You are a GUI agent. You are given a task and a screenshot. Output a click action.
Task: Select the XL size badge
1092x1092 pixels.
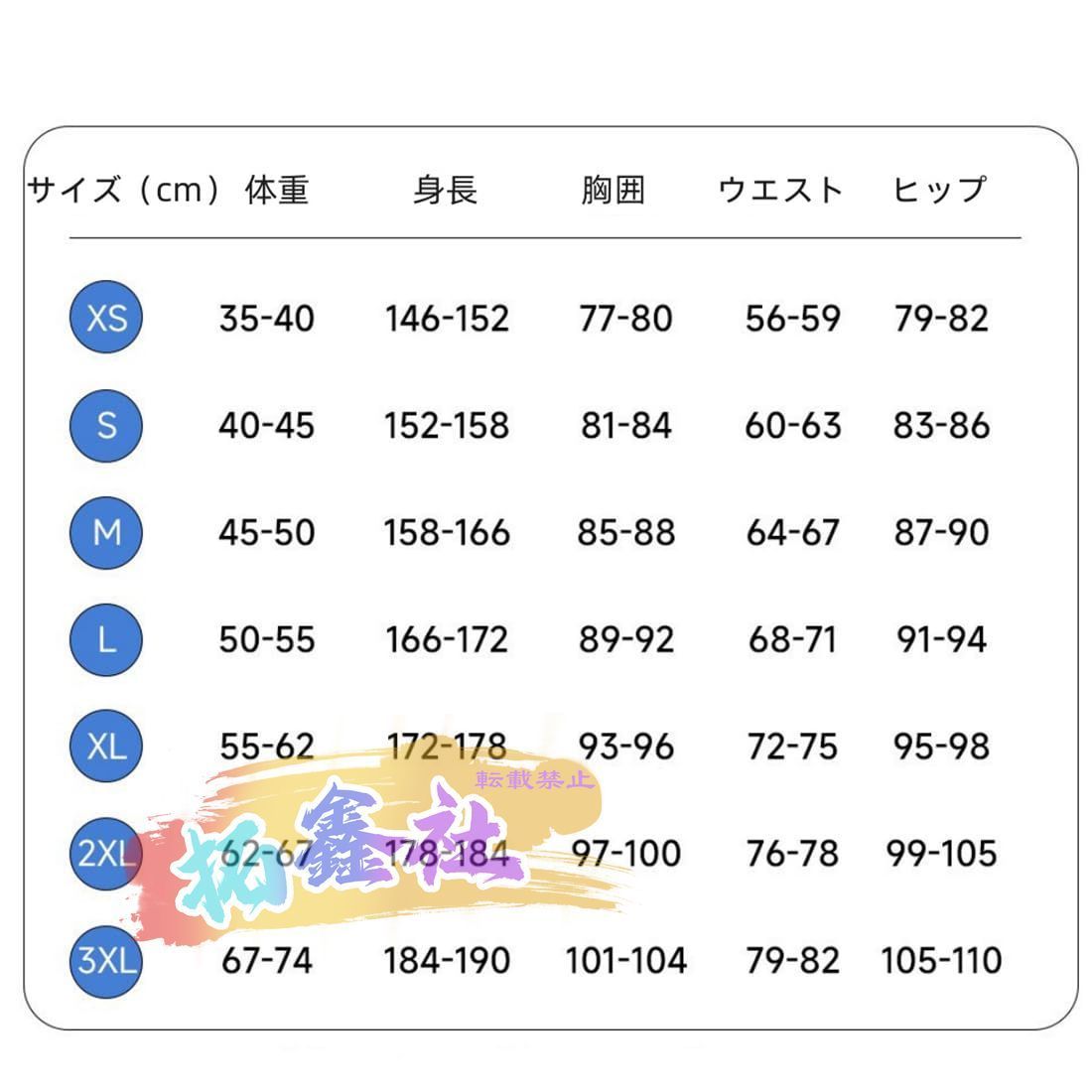(106, 747)
